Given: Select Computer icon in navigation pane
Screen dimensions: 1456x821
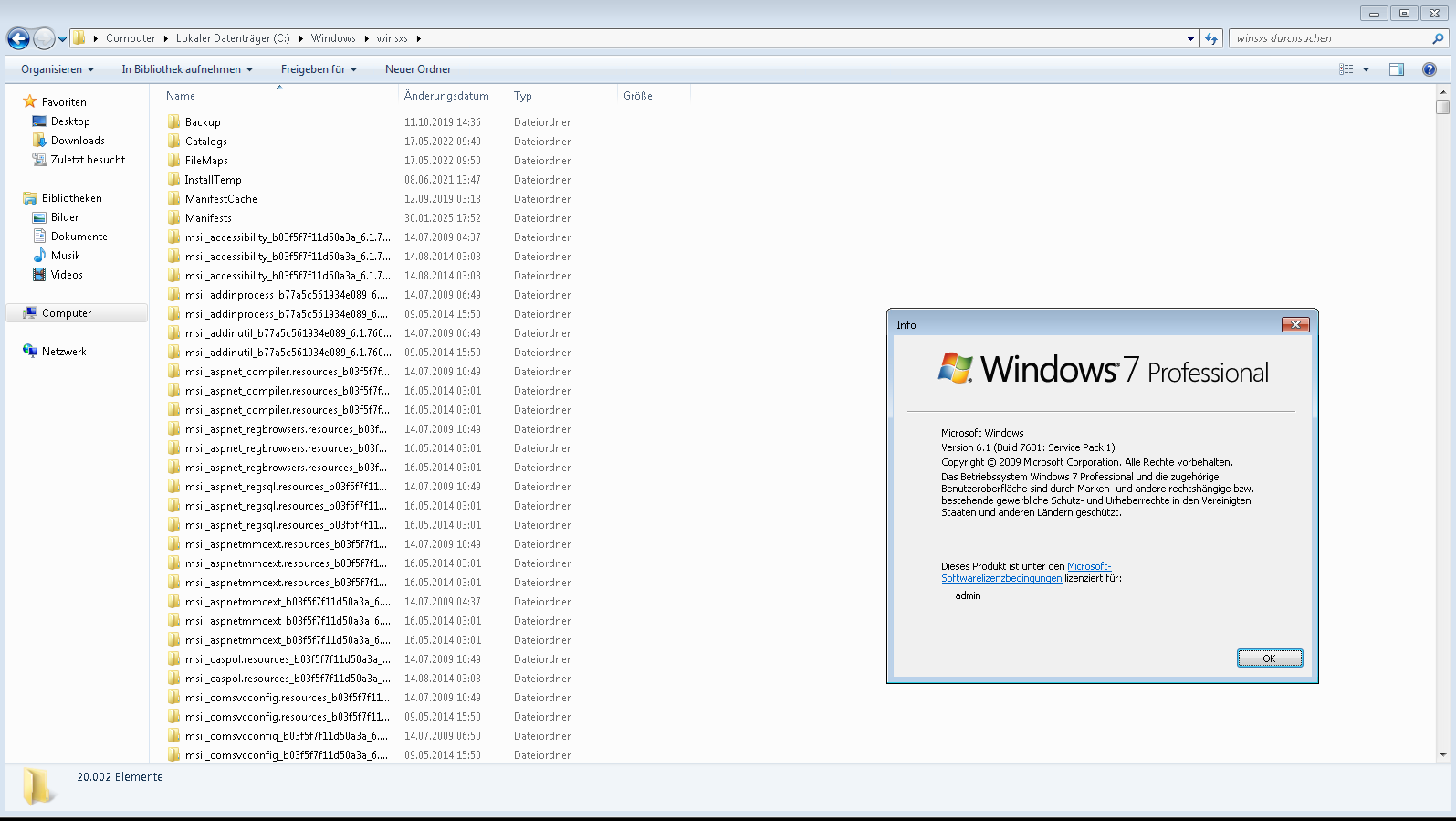Looking at the screenshot, I should pos(30,313).
